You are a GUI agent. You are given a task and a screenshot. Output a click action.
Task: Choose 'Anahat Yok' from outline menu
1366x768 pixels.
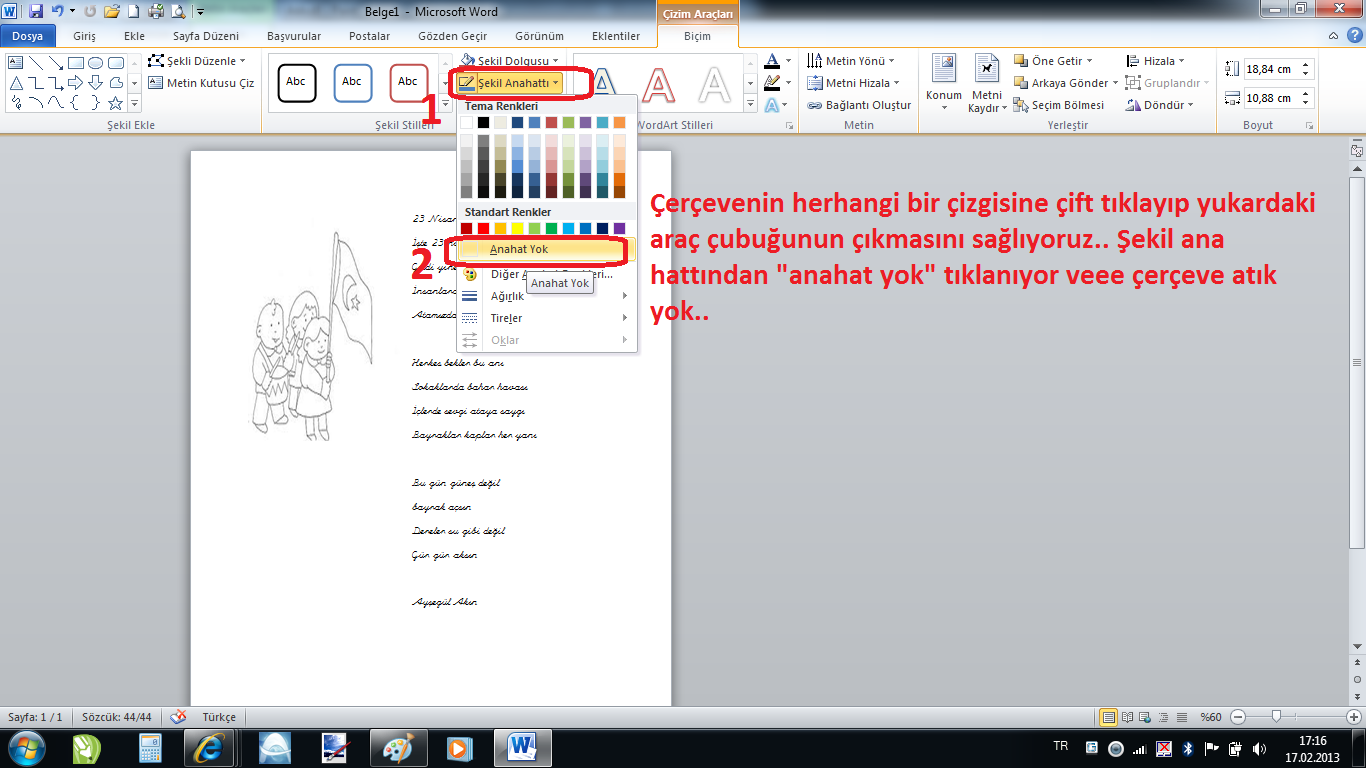tap(518, 250)
